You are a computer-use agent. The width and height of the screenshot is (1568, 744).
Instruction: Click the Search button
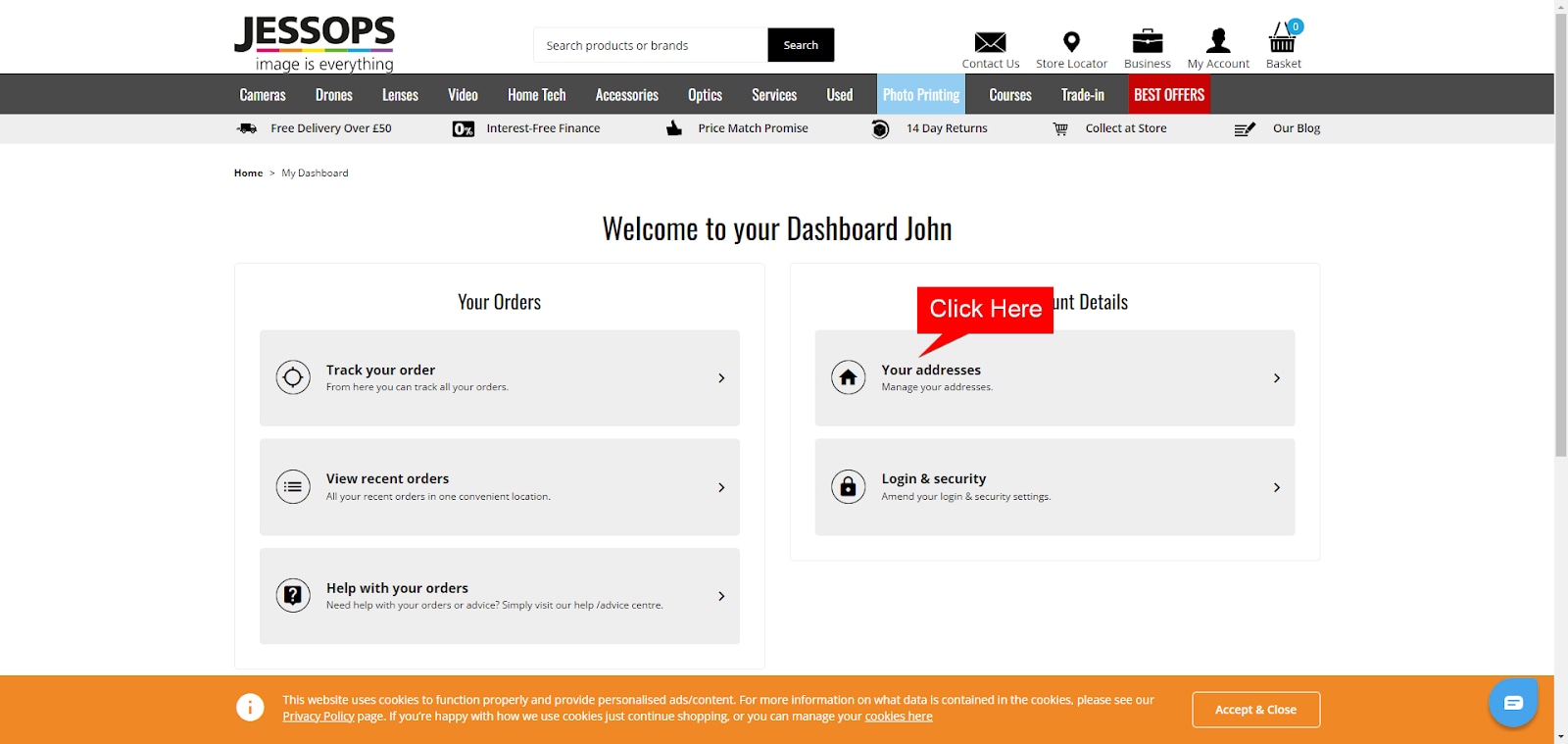tap(801, 45)
